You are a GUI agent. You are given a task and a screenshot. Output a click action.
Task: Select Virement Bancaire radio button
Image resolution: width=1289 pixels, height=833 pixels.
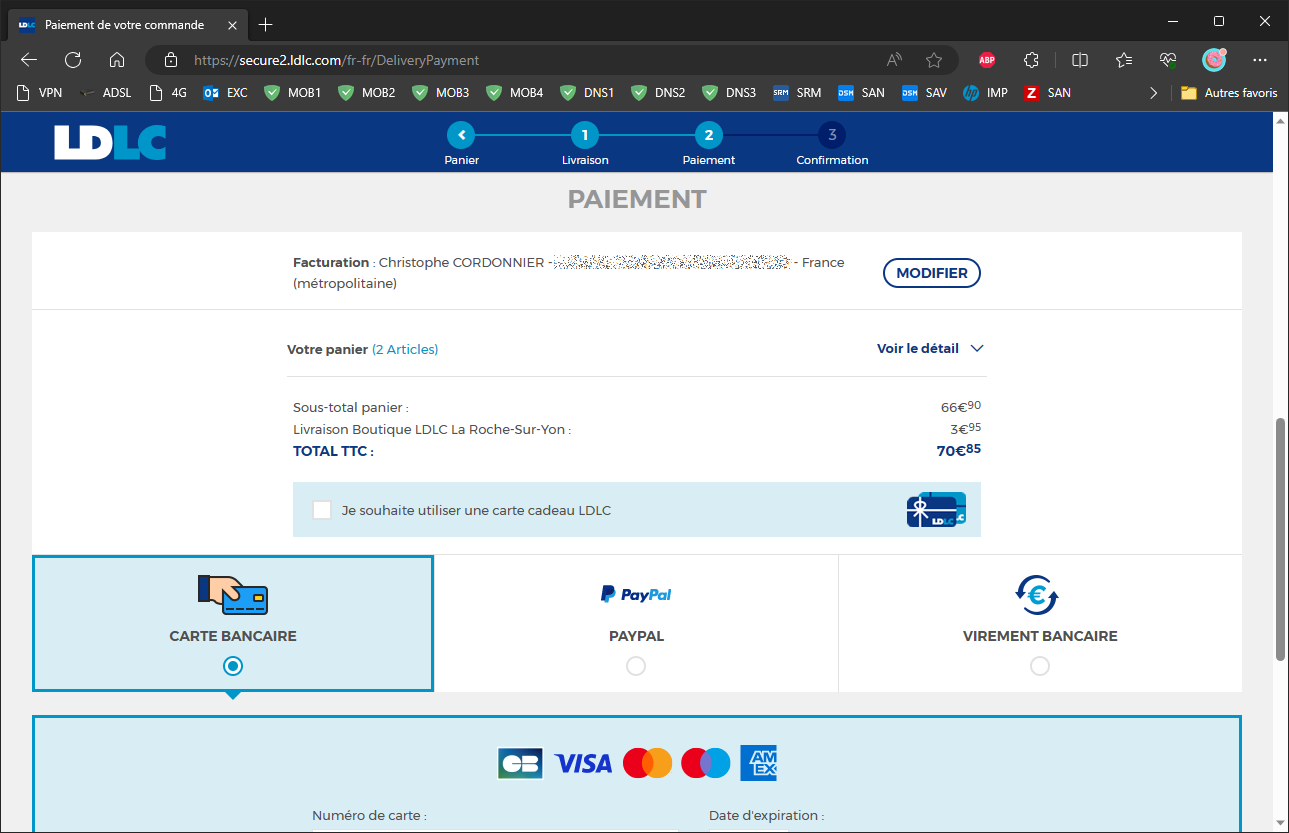point(1040,666)
